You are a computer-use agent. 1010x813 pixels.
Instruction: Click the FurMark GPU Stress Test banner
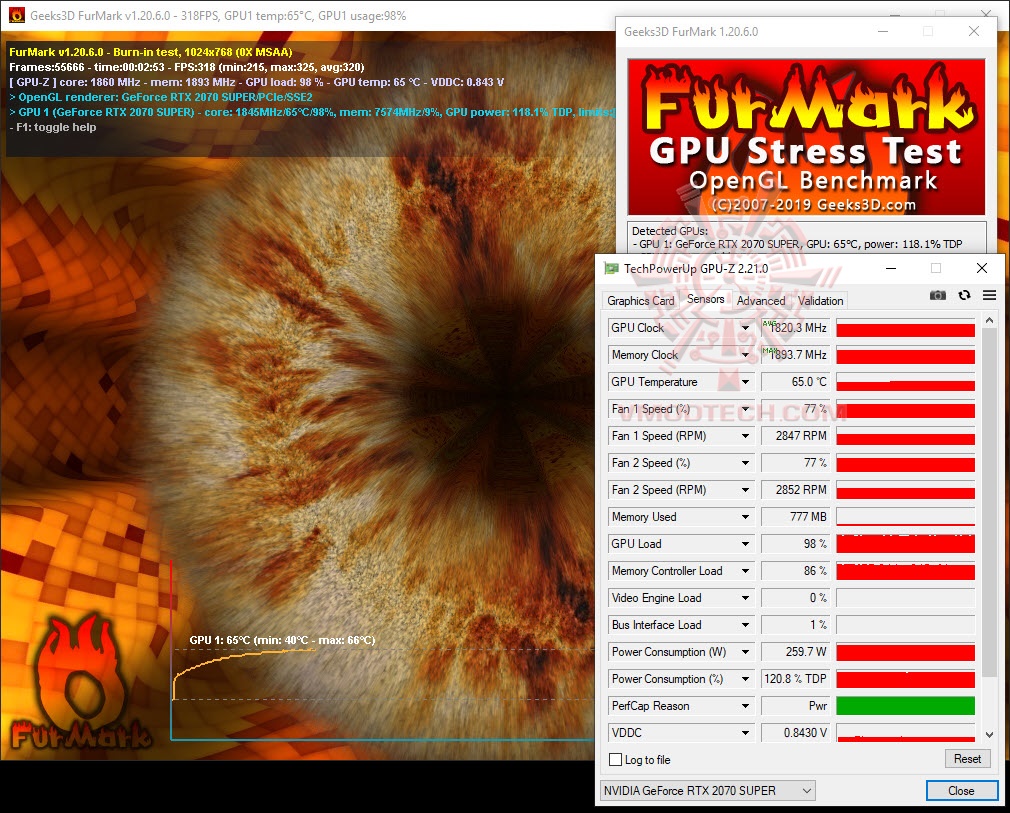[x=806, y=137]
